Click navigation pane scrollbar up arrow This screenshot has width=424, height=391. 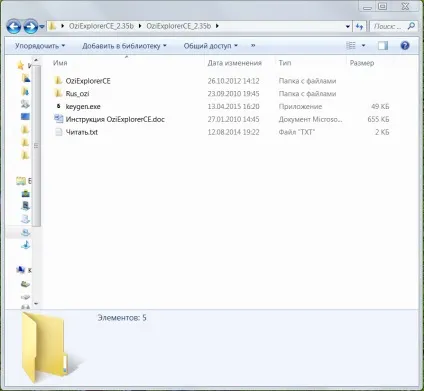(36, 60)
